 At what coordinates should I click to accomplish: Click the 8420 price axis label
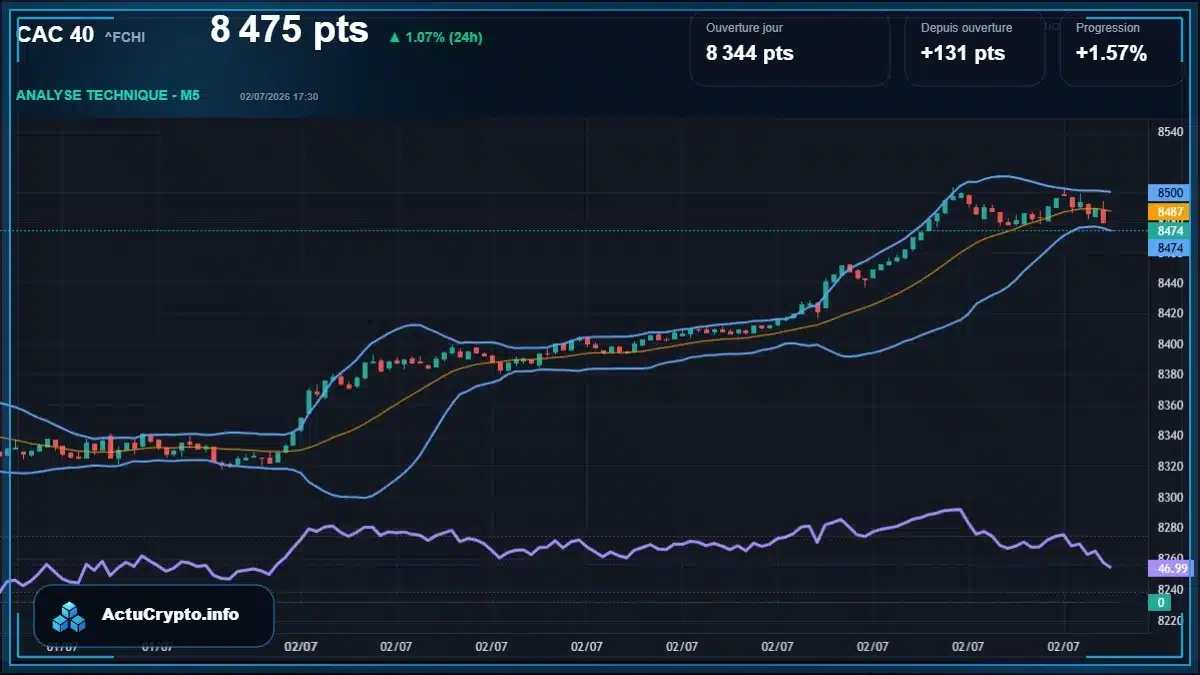[1170, 313]
